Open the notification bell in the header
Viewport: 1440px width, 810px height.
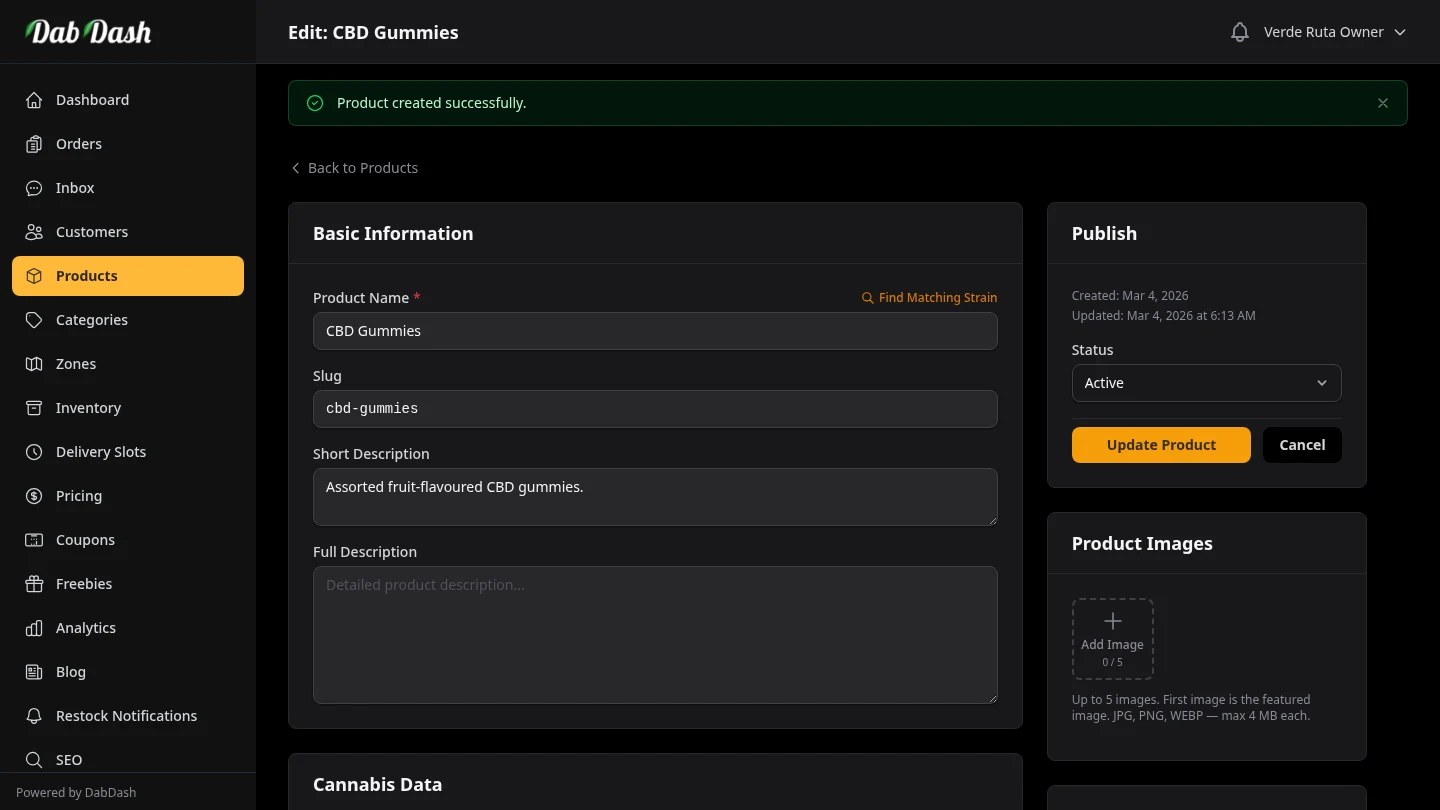1239,31
